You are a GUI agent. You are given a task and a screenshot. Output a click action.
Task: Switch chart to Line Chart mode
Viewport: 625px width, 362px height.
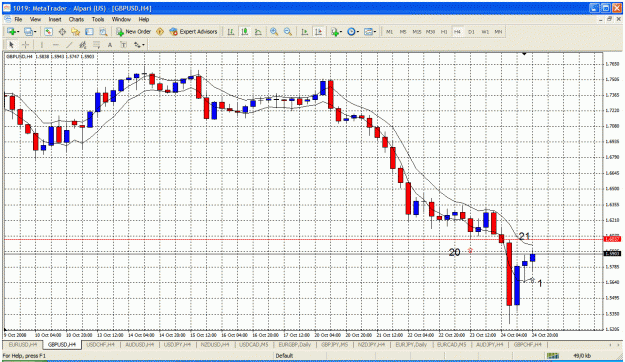click(258, 31)
